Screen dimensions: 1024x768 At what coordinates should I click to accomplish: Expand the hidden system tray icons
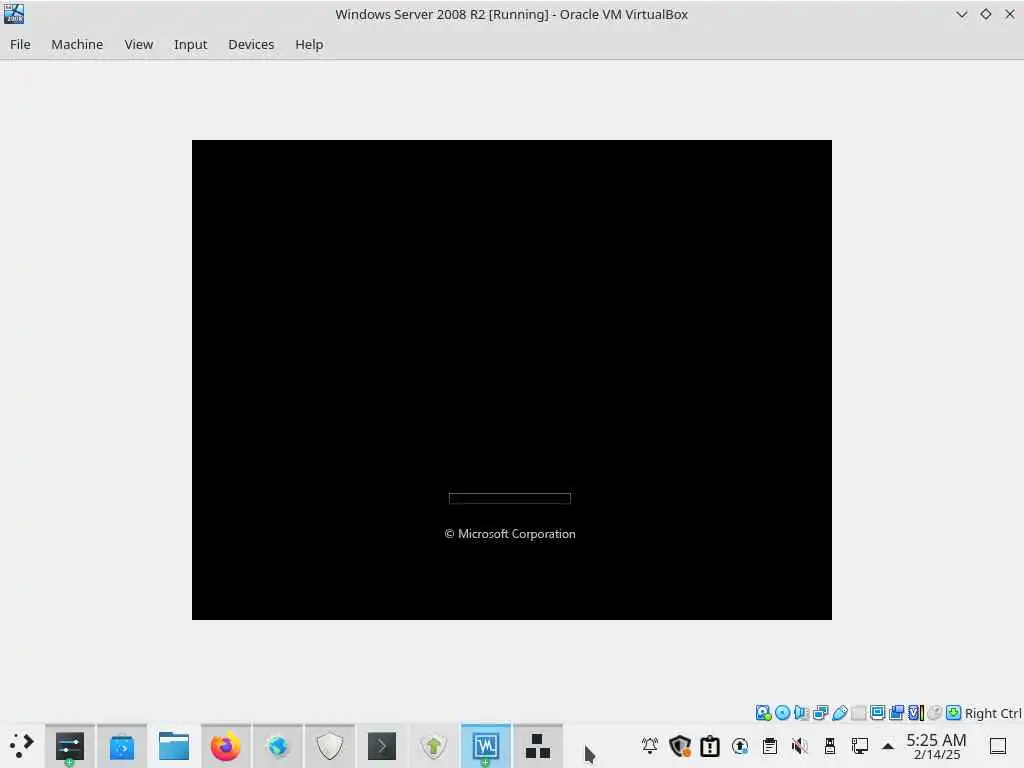point(888,746)
